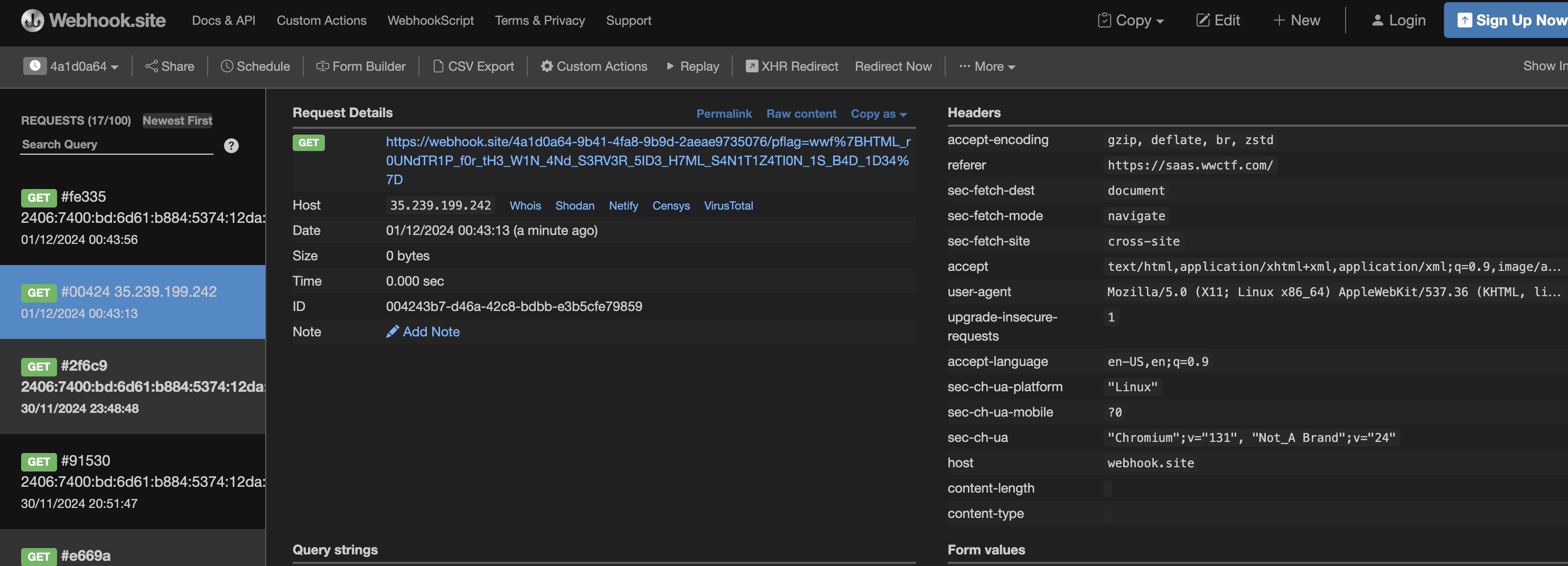The height and width of the screenshot is (566, 1568).
Task: Click the Login user icon
Action: 1377,20
